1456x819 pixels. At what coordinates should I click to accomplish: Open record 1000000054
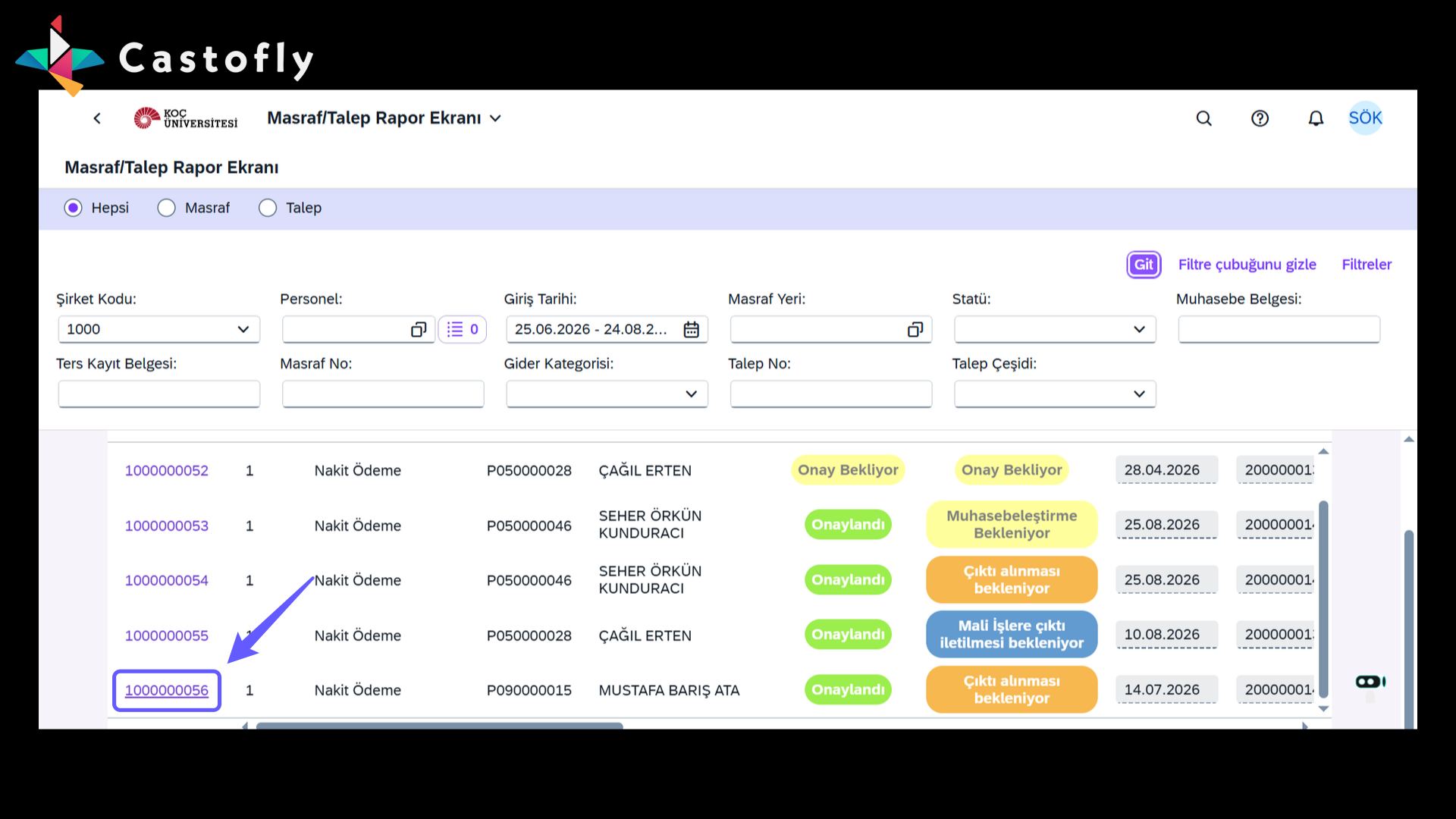[x=167, y=580]
